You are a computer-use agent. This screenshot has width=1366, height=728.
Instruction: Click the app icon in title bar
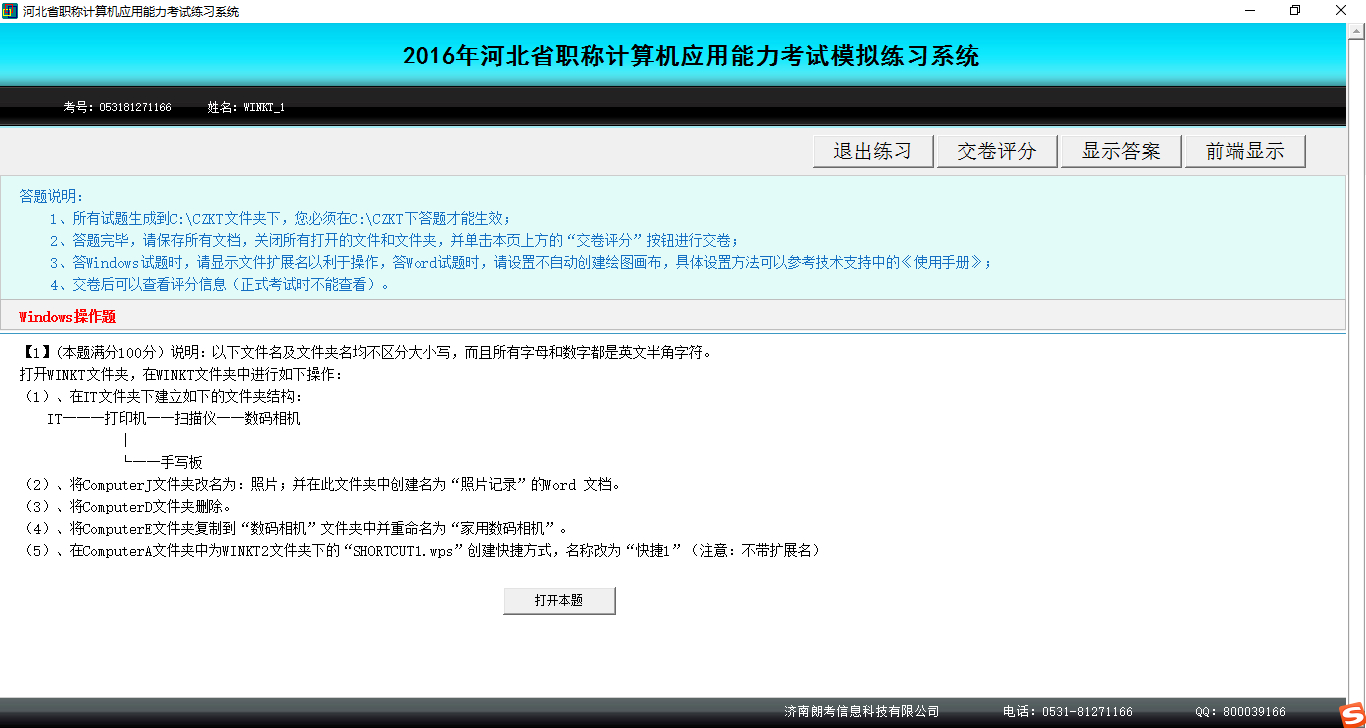click(x=10, y=11)
